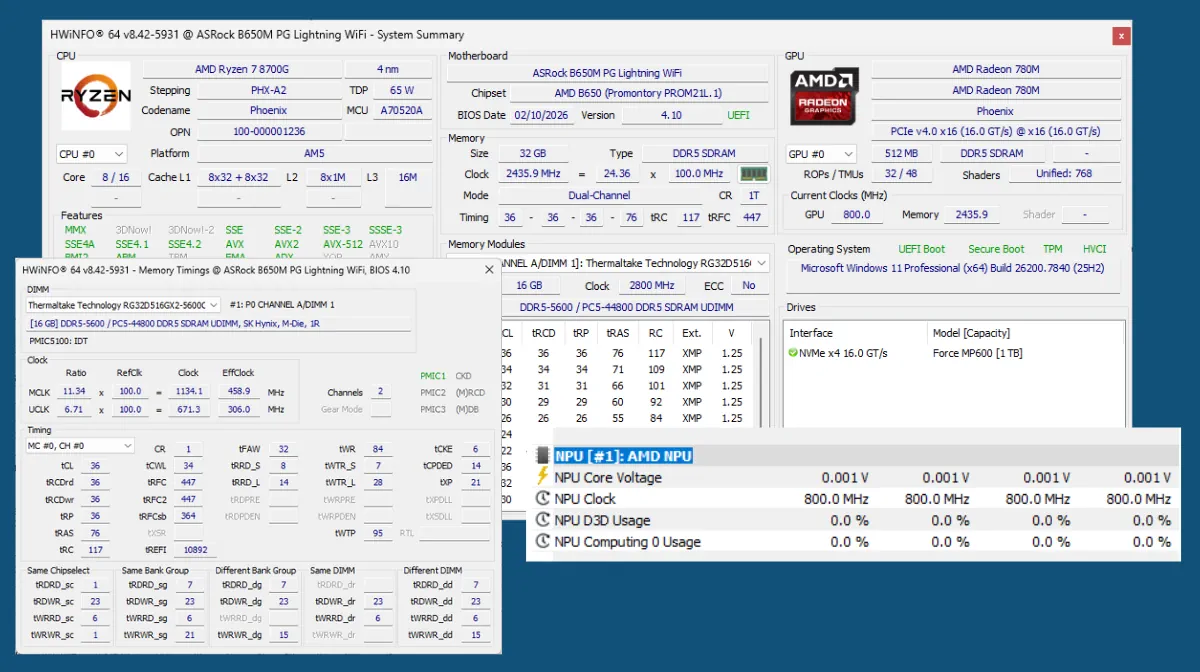Click the SSE4.1 feature flag
The width and height of the screenshot is (1200, 672).
coord(132,244)
